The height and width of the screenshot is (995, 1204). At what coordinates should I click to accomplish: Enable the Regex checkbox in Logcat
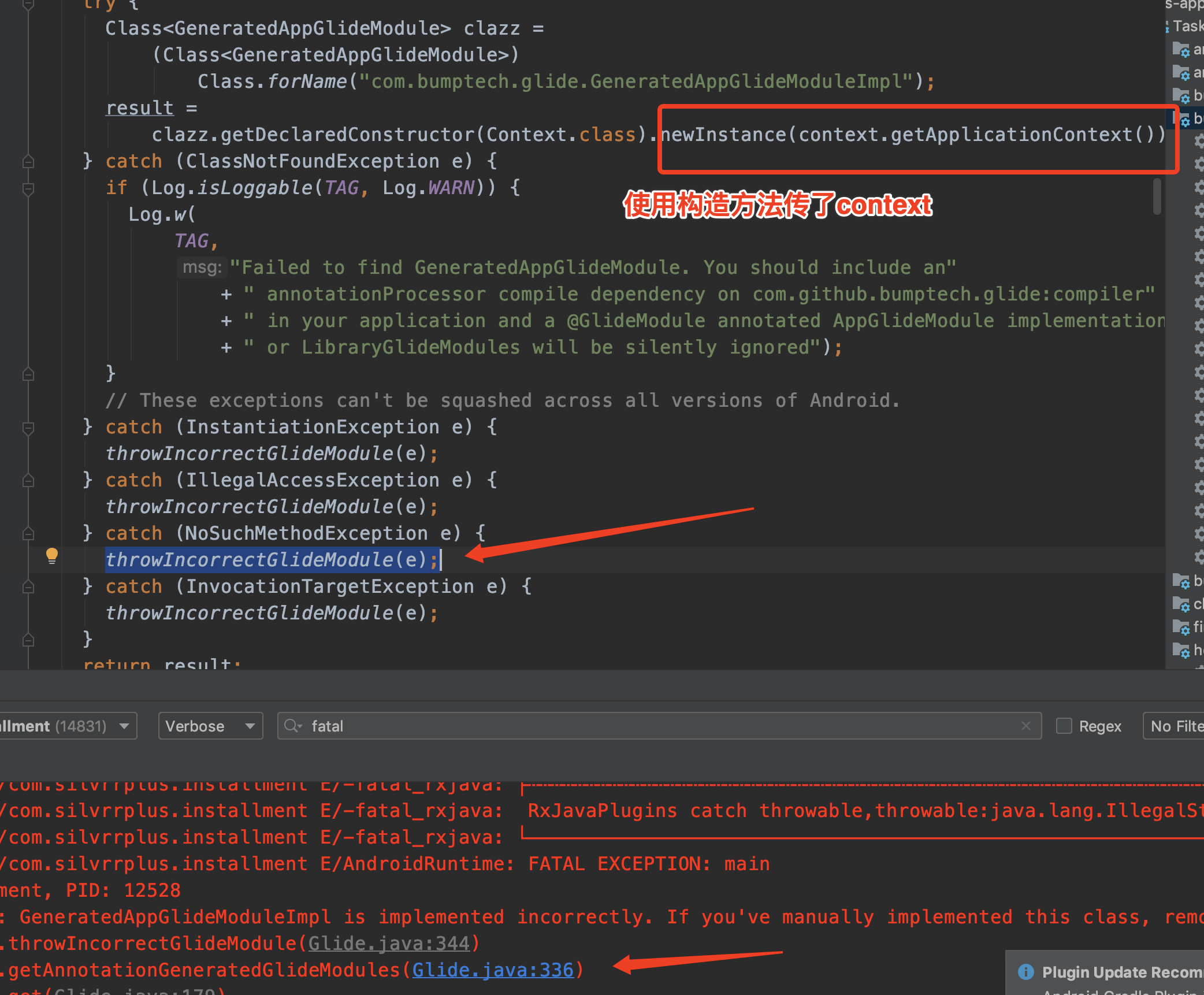coord(1064,726)
